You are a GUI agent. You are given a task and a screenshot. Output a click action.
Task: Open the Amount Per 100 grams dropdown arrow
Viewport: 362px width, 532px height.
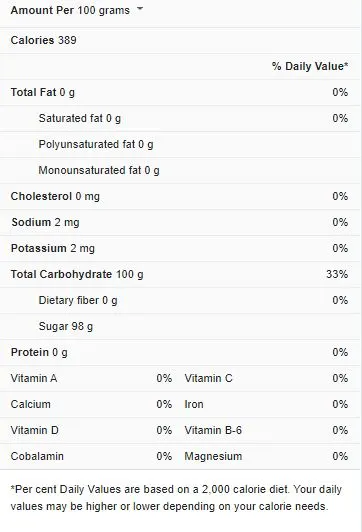140,10
